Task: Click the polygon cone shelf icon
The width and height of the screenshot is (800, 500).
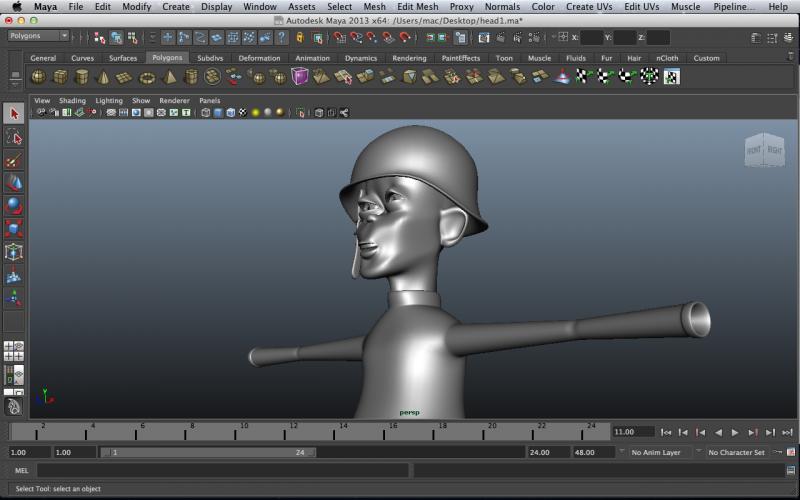Action: pos(103,77)
